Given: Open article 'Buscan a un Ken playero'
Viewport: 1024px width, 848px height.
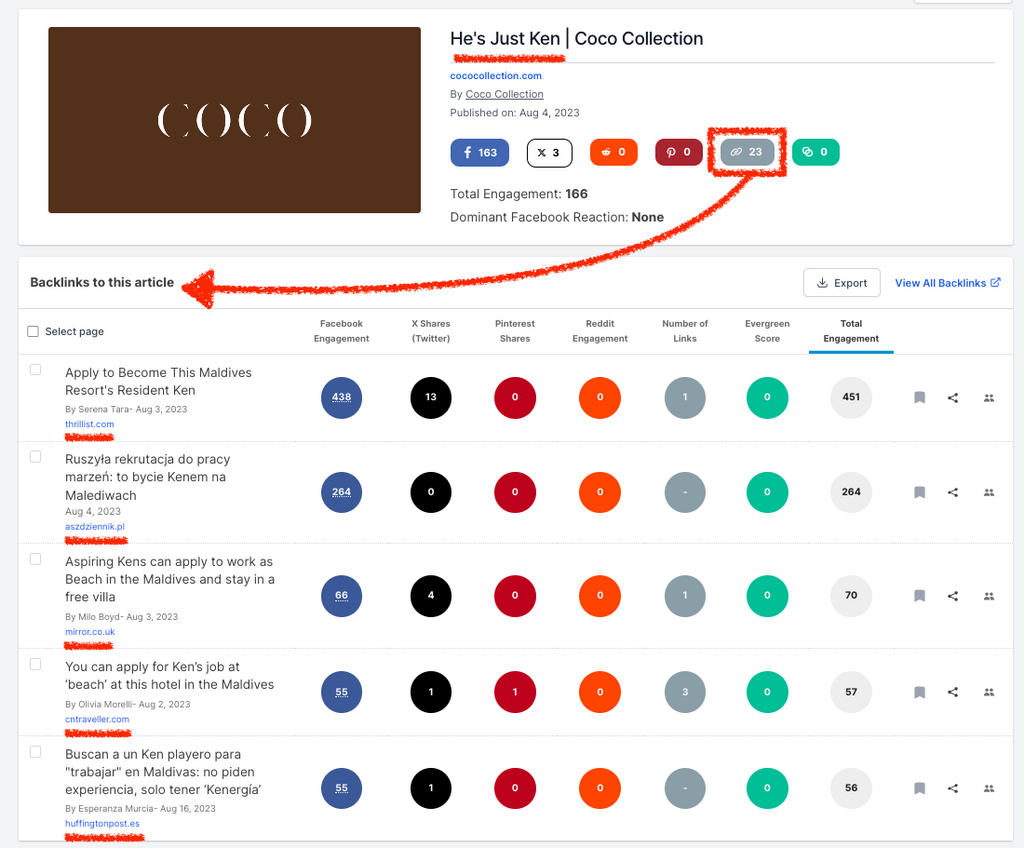Looking at the screenshot, I should 163,772.
